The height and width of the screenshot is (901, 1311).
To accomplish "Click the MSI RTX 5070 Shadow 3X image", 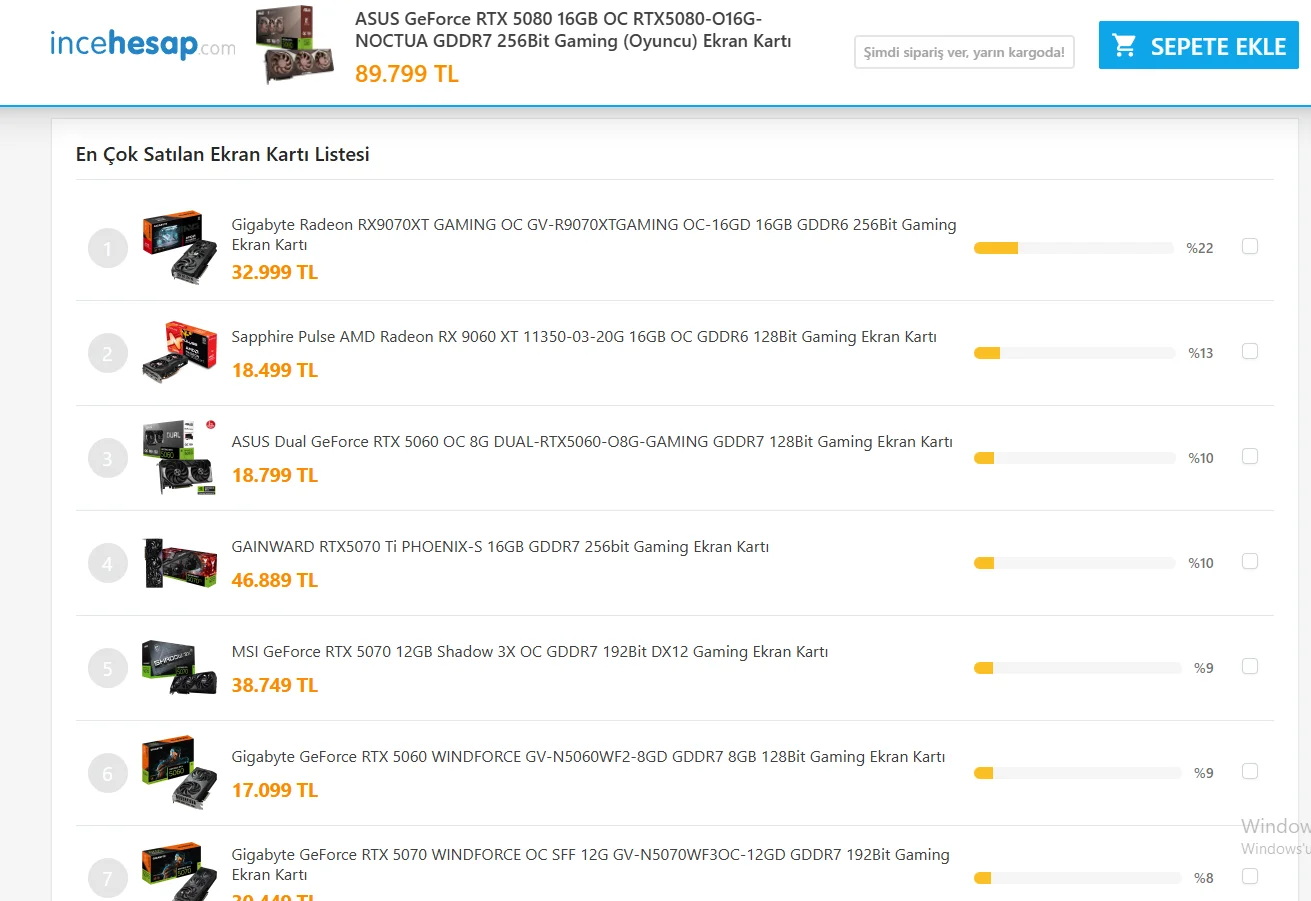I will click(x=180, y=667).
